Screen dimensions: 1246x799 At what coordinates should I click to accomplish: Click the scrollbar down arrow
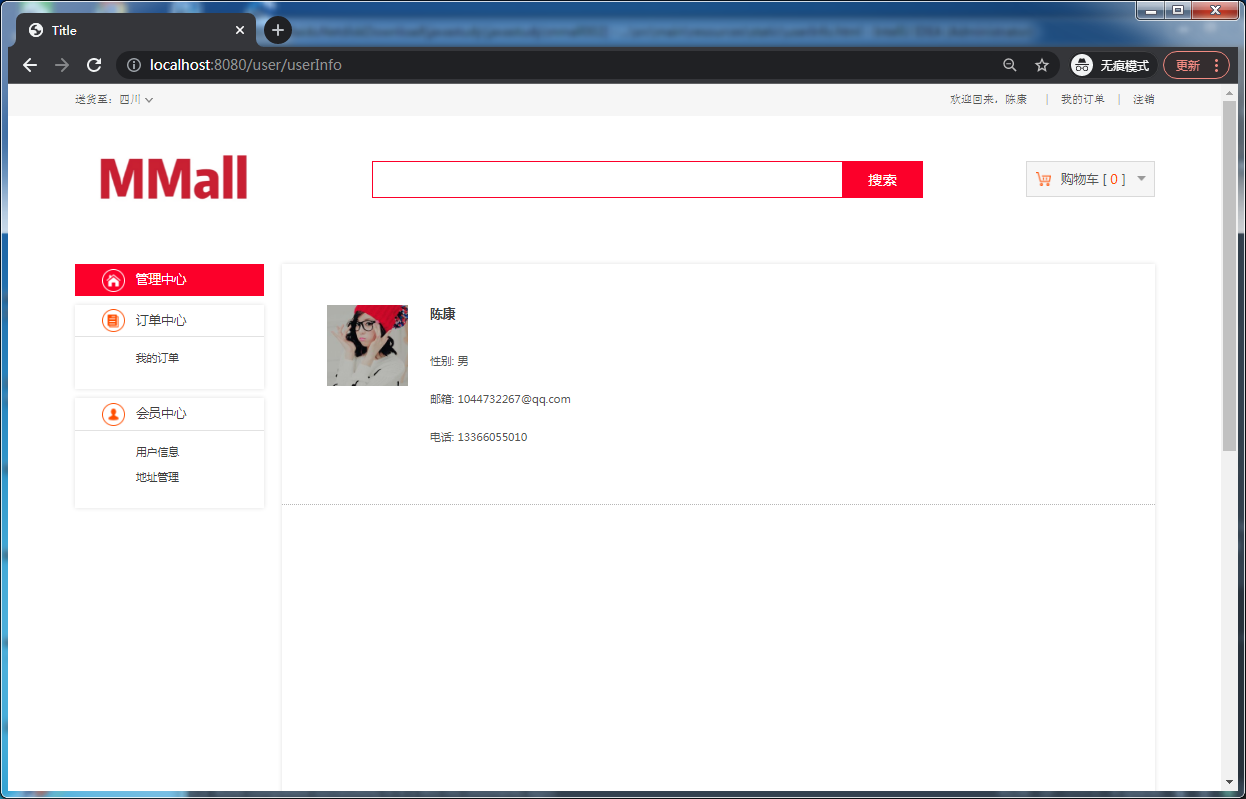1229,782
